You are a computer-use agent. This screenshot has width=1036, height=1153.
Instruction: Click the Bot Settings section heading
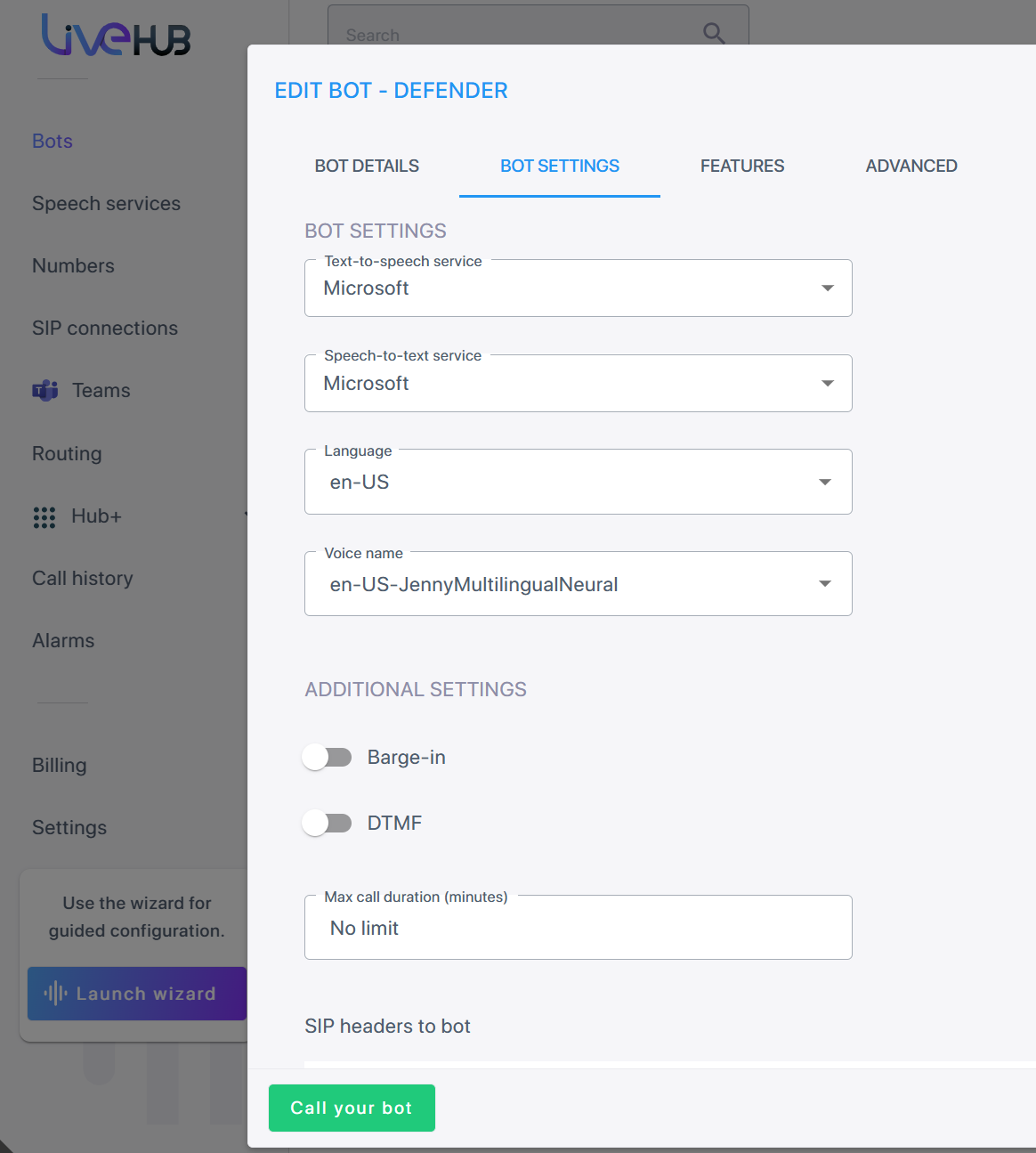pos(376,231)
